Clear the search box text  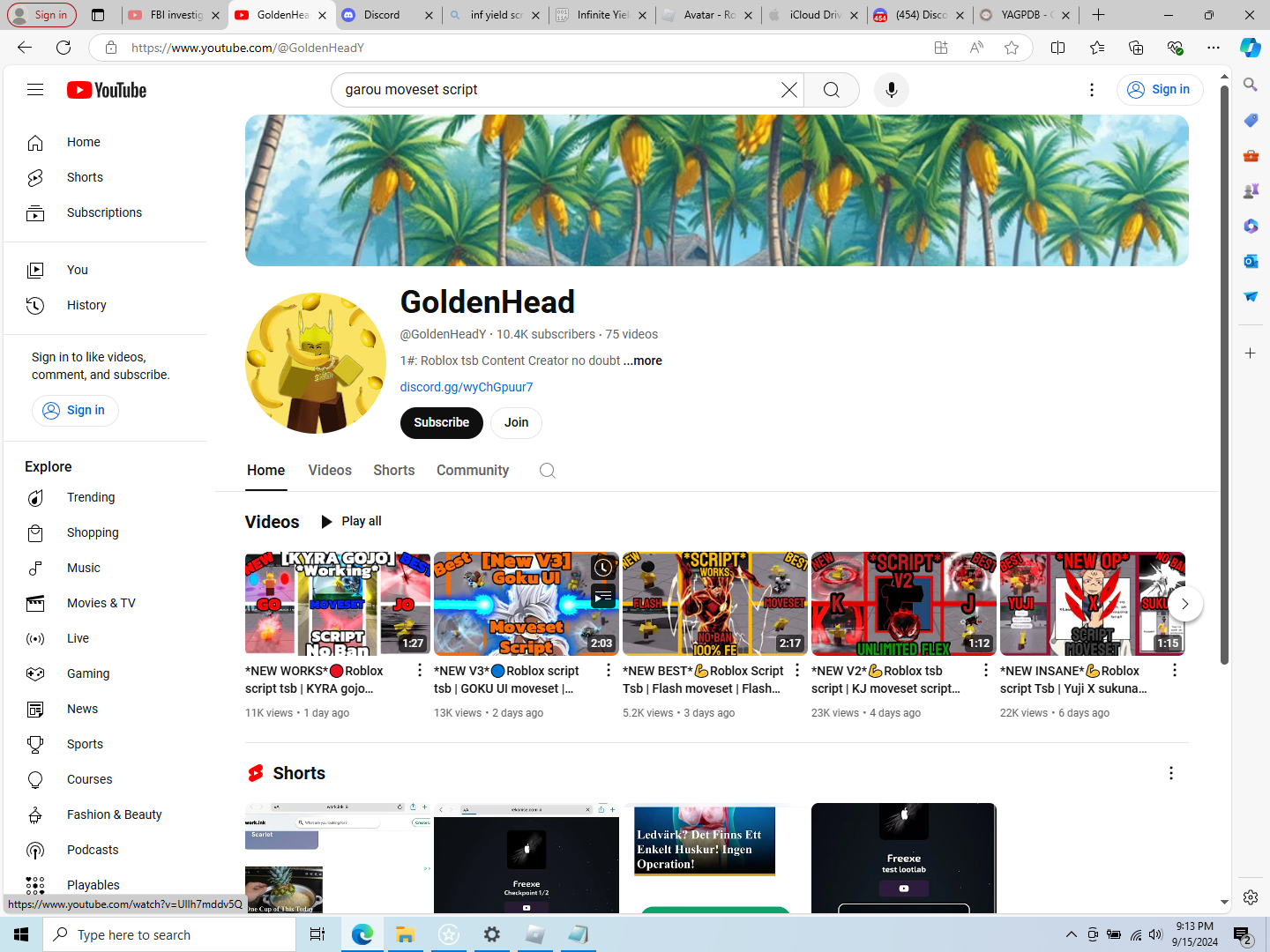pos(789,90)
